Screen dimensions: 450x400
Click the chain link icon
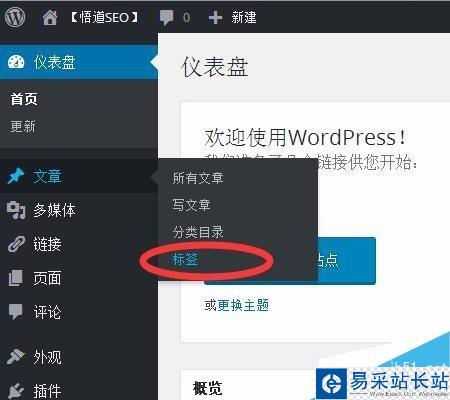[x=16, y=244]
